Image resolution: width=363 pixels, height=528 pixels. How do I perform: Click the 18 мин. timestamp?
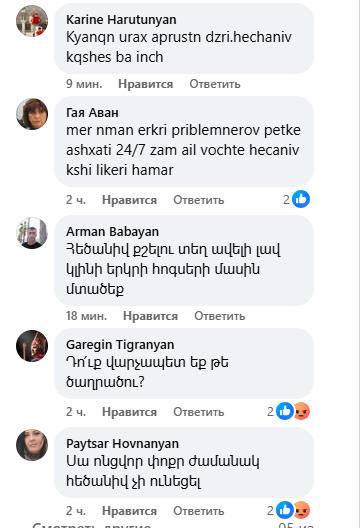[86, 316]
